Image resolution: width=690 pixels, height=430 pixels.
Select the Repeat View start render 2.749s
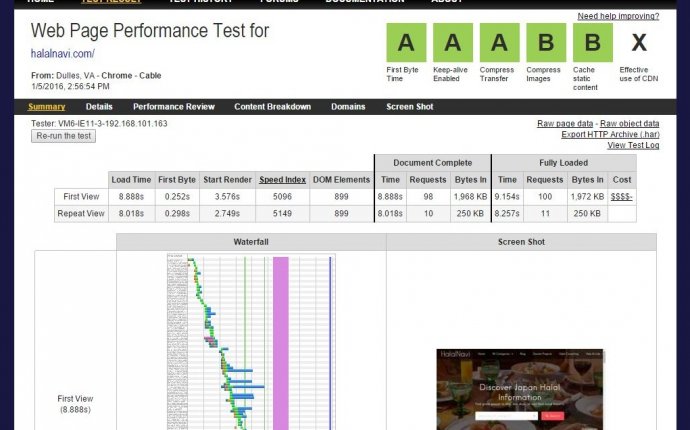227,213
